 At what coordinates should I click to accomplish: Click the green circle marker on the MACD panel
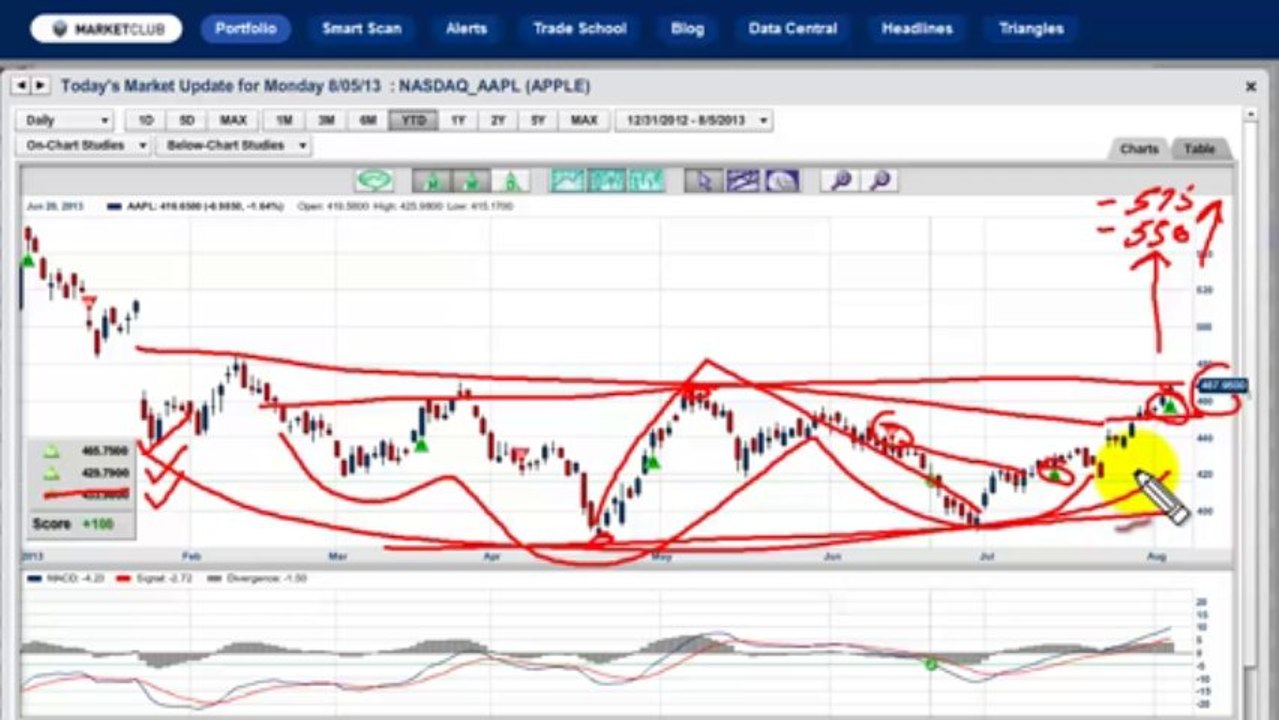pos(930,664)
